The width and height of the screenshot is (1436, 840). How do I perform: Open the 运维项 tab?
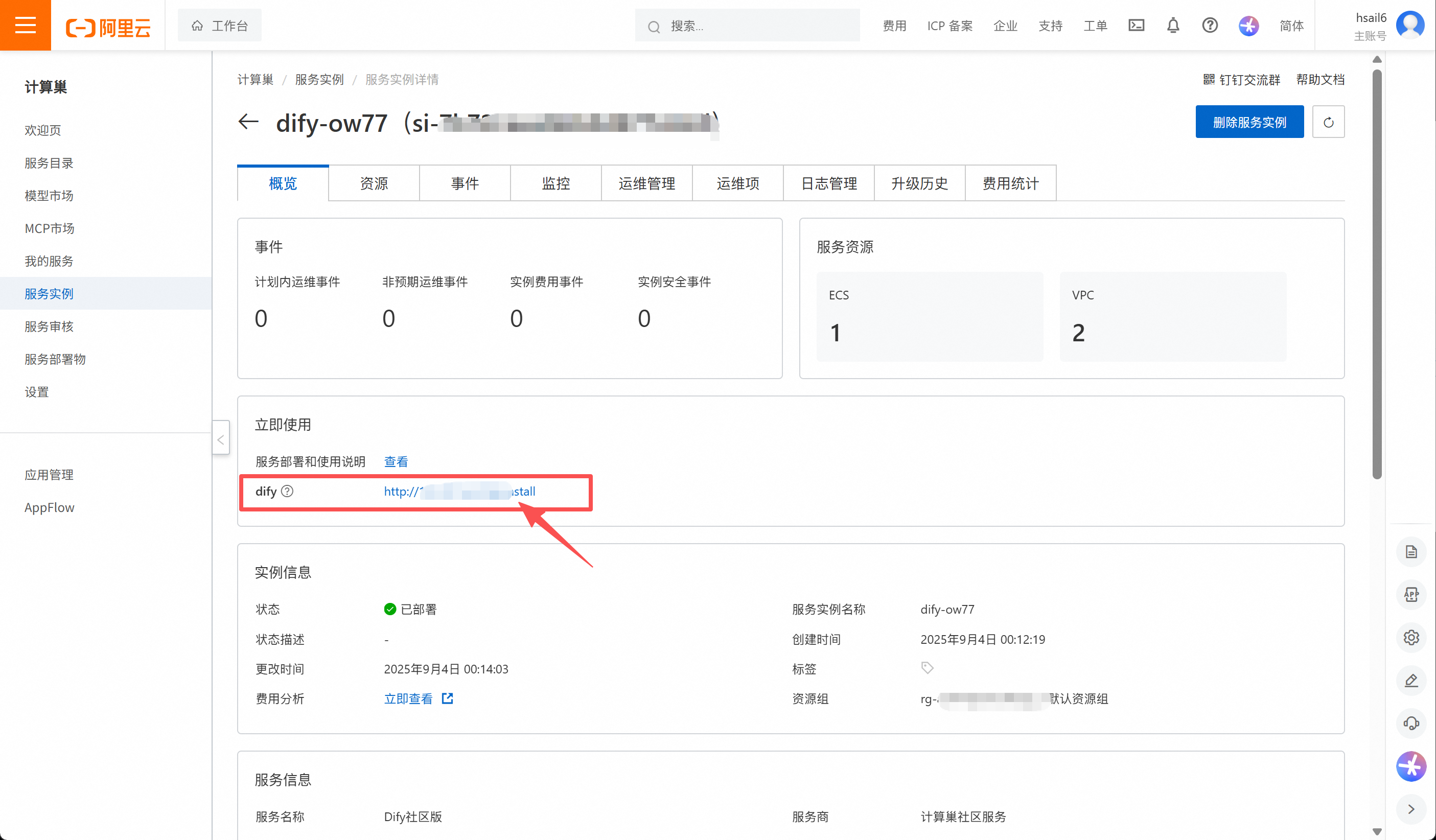click(x=738, y=183)
